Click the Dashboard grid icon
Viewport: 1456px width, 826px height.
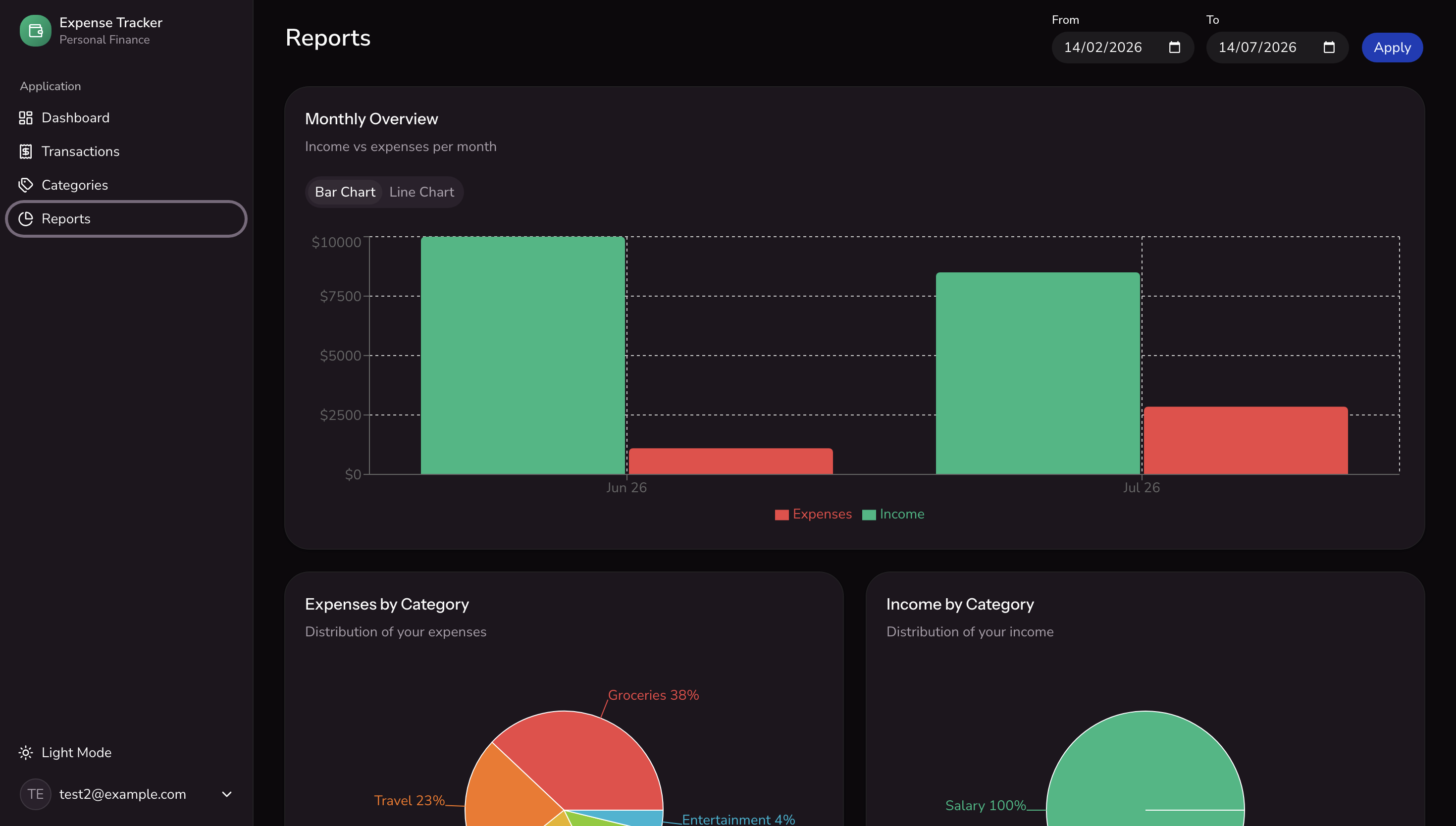26,118
